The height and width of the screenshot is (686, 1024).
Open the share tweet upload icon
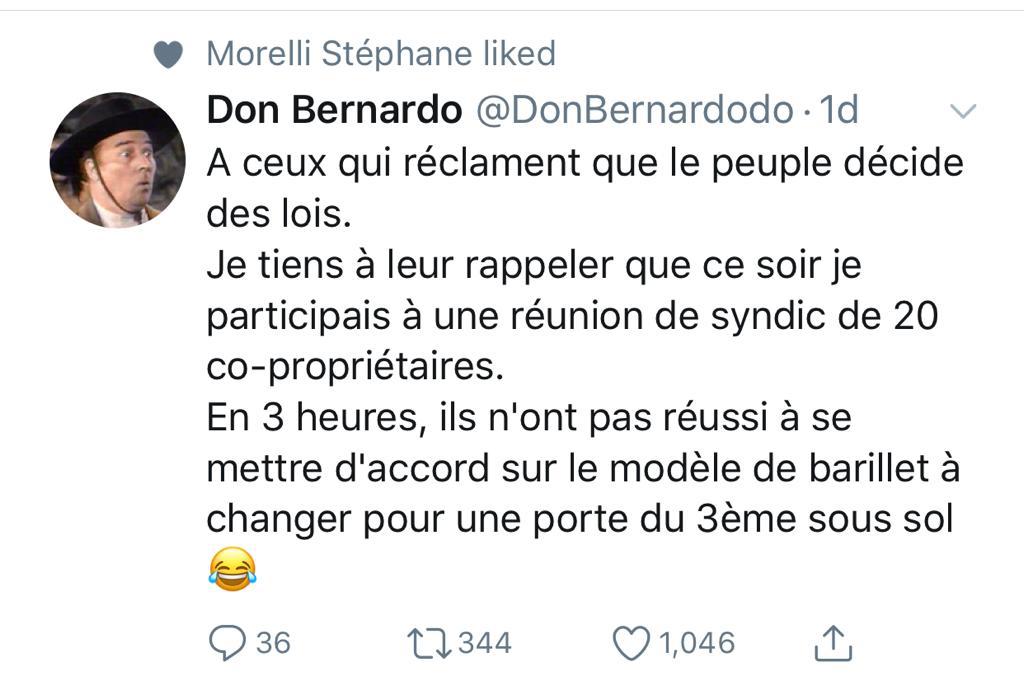pyautogui.click(x=833, y=643)
